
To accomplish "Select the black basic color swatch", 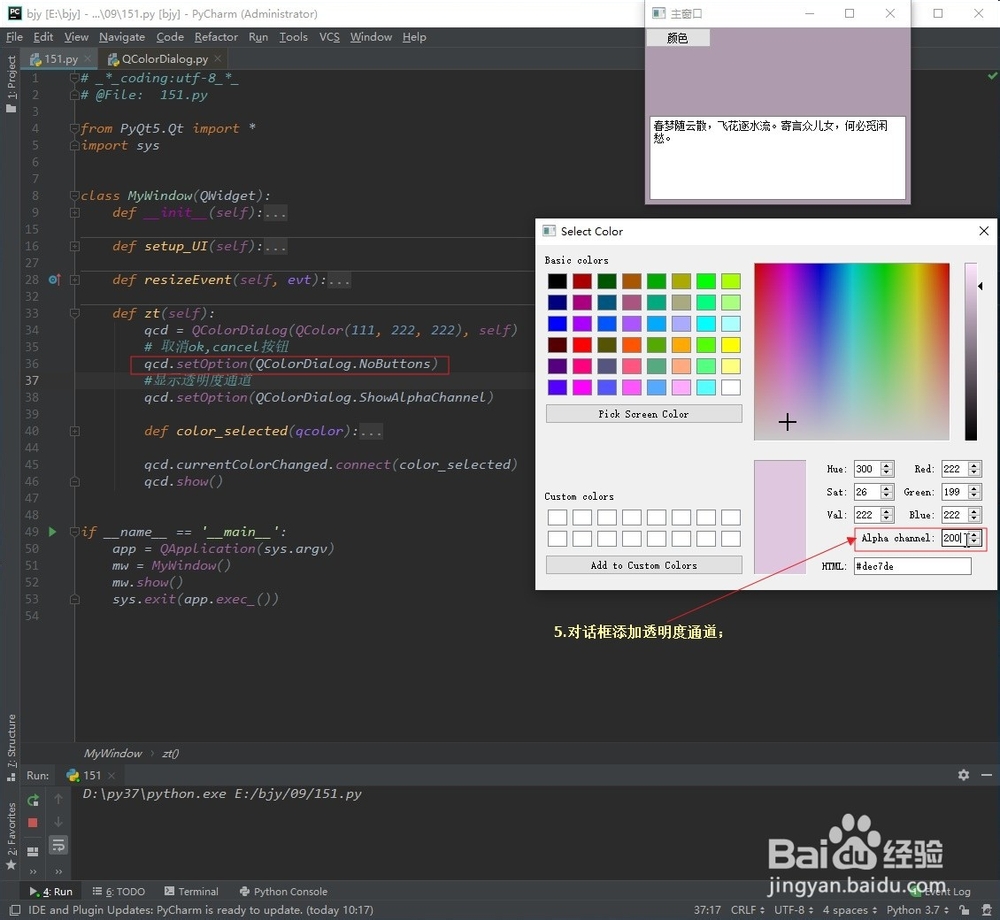I will [557, 281].
